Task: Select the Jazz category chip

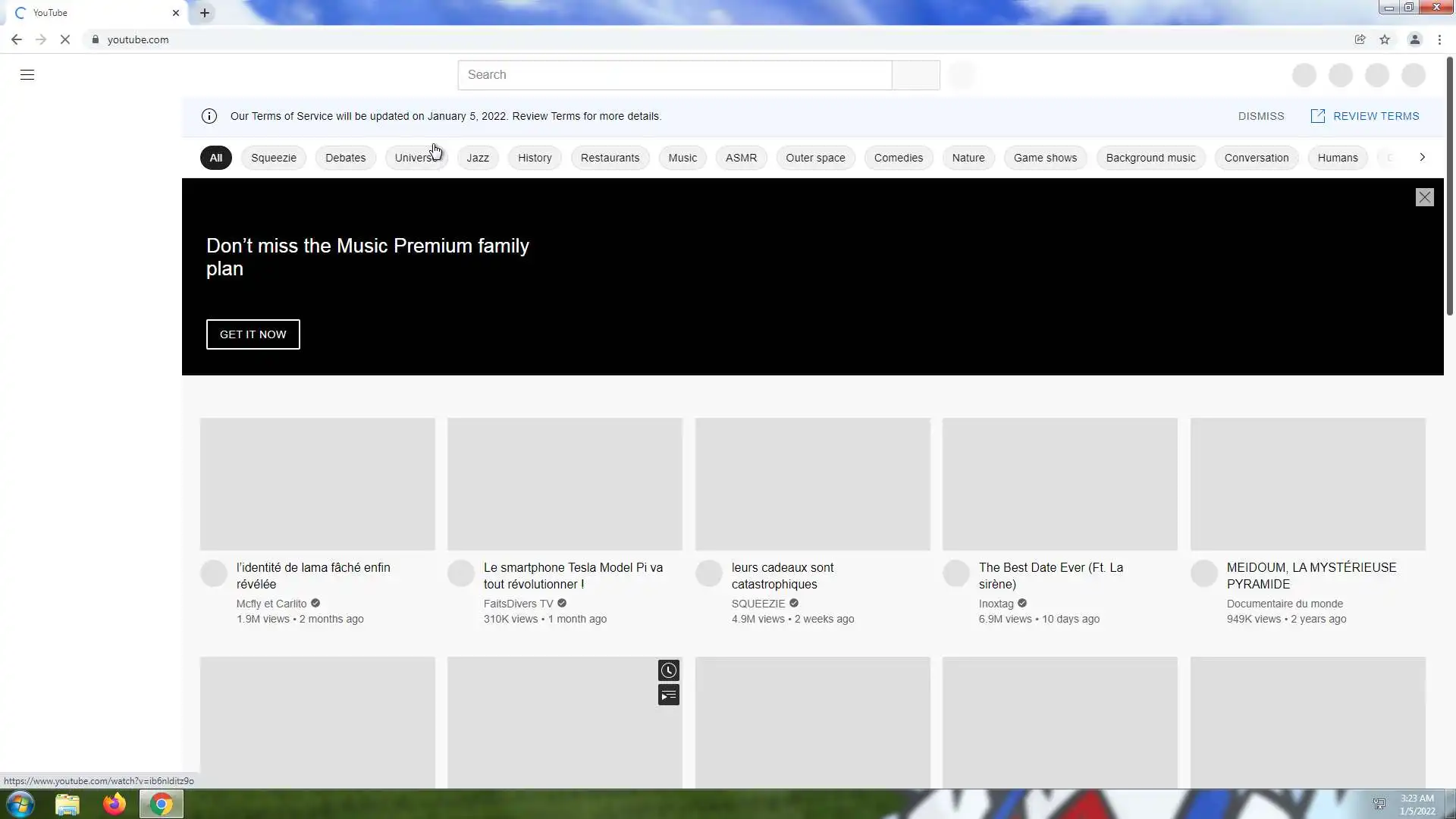Action: point(477,158)
